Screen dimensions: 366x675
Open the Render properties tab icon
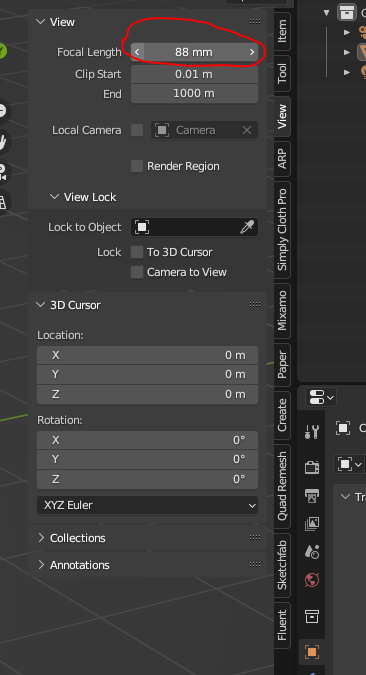point(311,467)
